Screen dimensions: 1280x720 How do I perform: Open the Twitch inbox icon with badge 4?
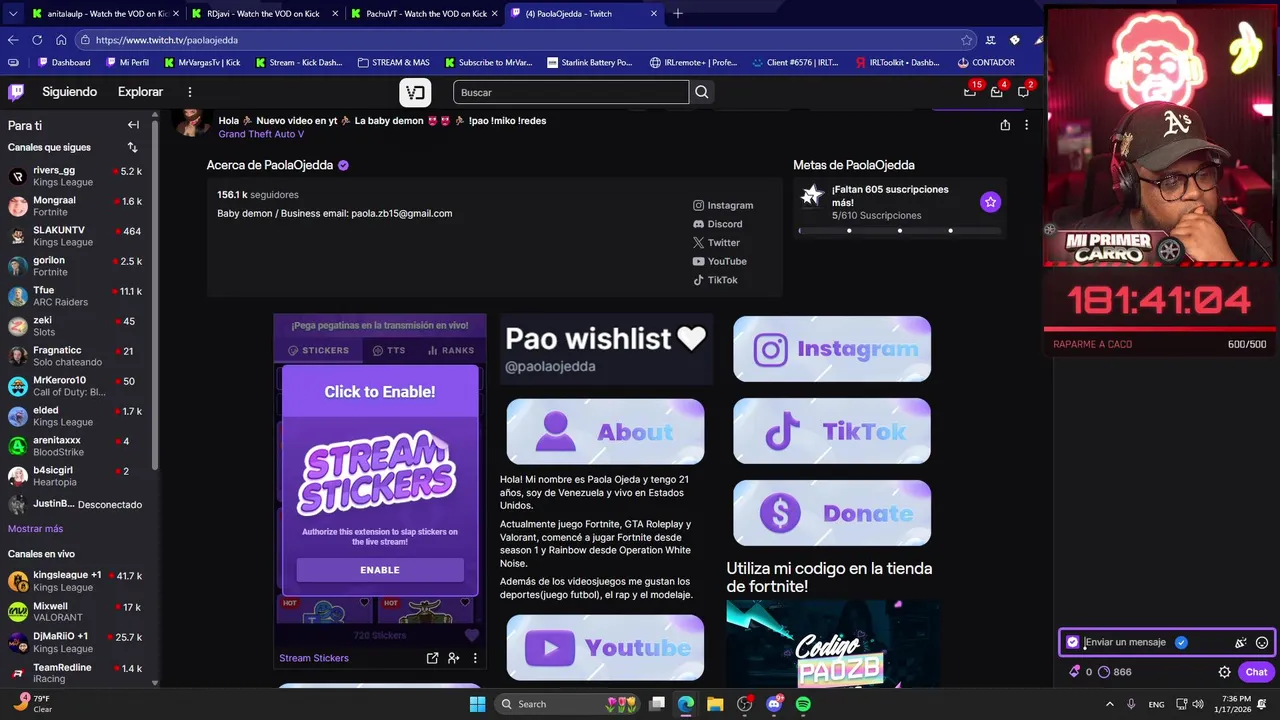[997, 91]
